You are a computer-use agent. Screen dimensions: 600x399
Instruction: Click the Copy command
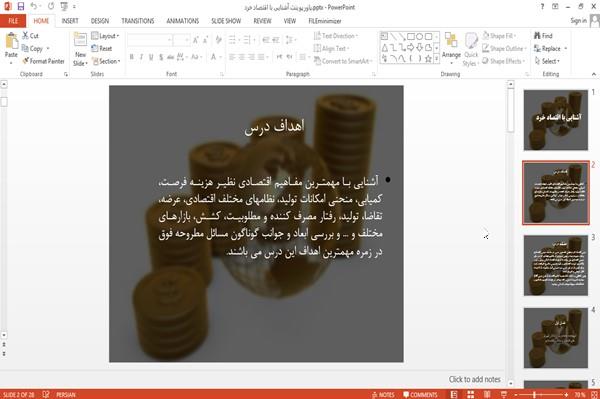[32, 49]
